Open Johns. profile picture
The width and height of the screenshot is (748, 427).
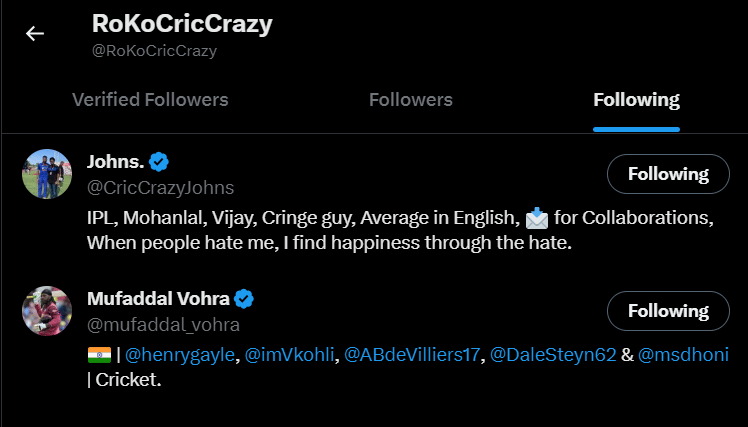tap(46, 174)
